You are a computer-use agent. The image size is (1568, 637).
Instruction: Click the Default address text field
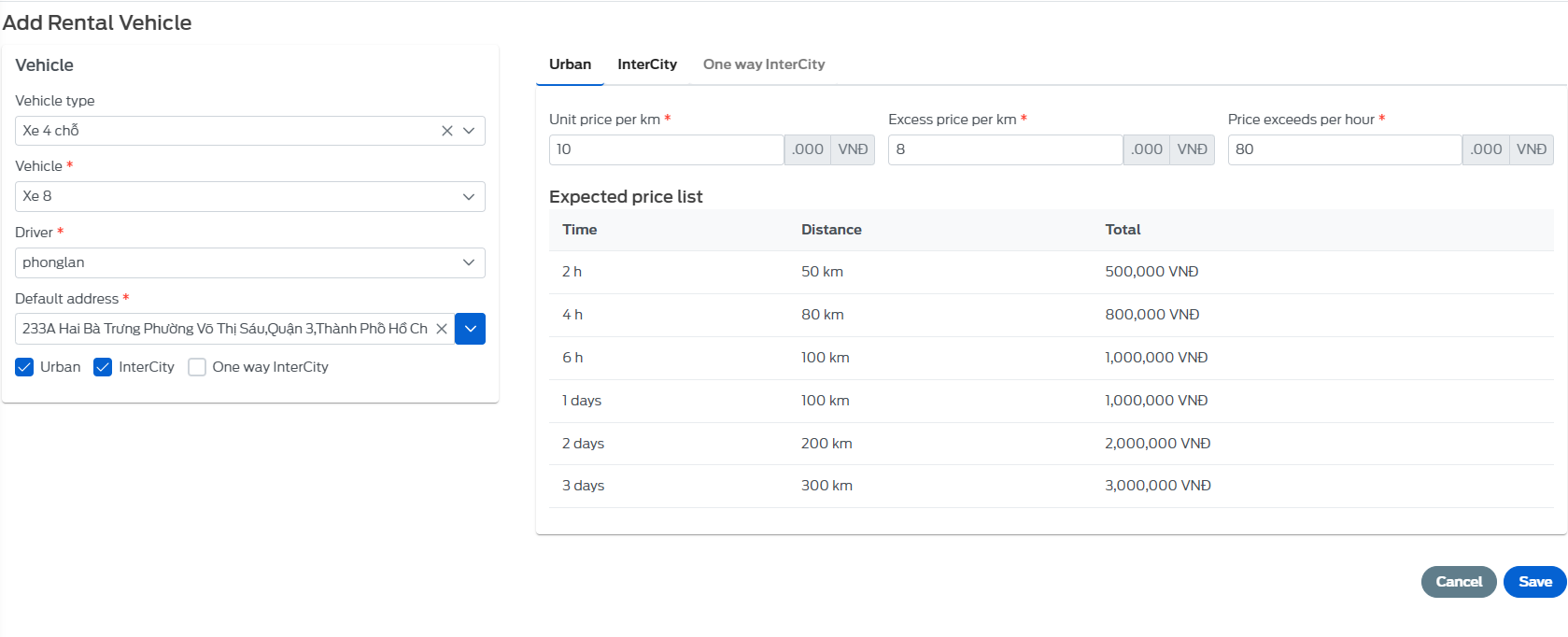[224, 329]
